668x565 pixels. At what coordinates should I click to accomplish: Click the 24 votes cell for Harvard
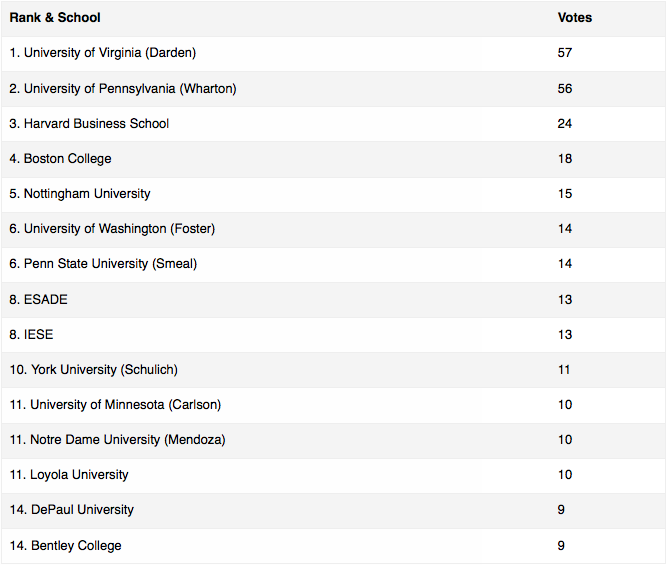pyautogui.click(x=565, y=124)
